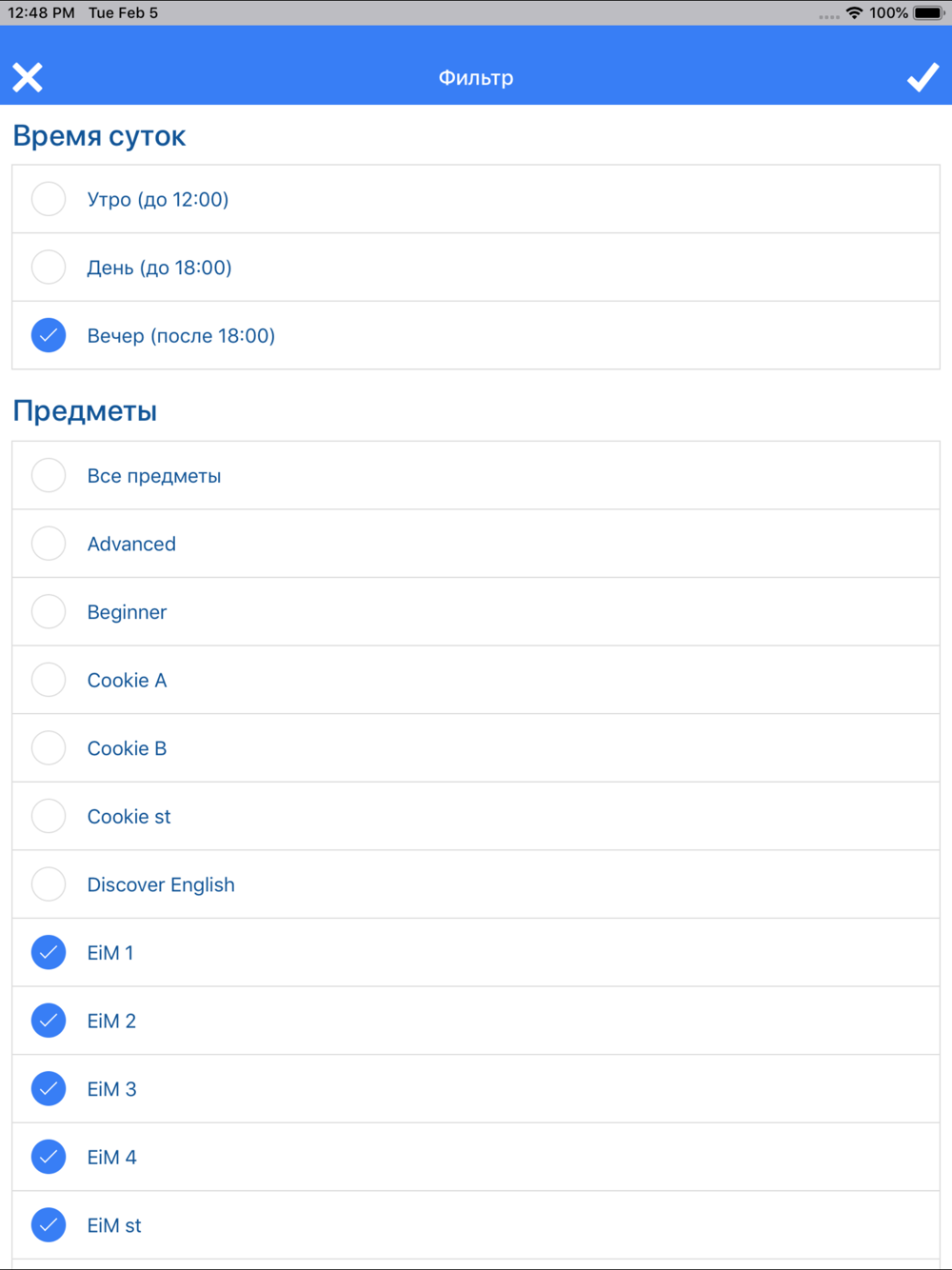Screen dimensions: 952x1270
Task: Confirm the filter with the checkmark icon
Action: click(922, 77)
